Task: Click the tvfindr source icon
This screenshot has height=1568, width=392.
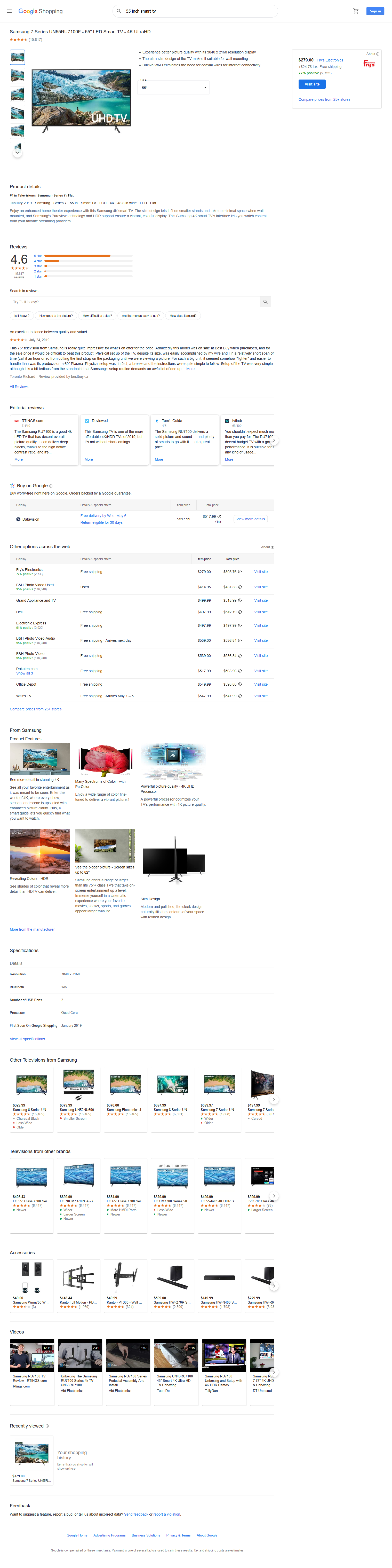Action: click(x=227, y=421)
